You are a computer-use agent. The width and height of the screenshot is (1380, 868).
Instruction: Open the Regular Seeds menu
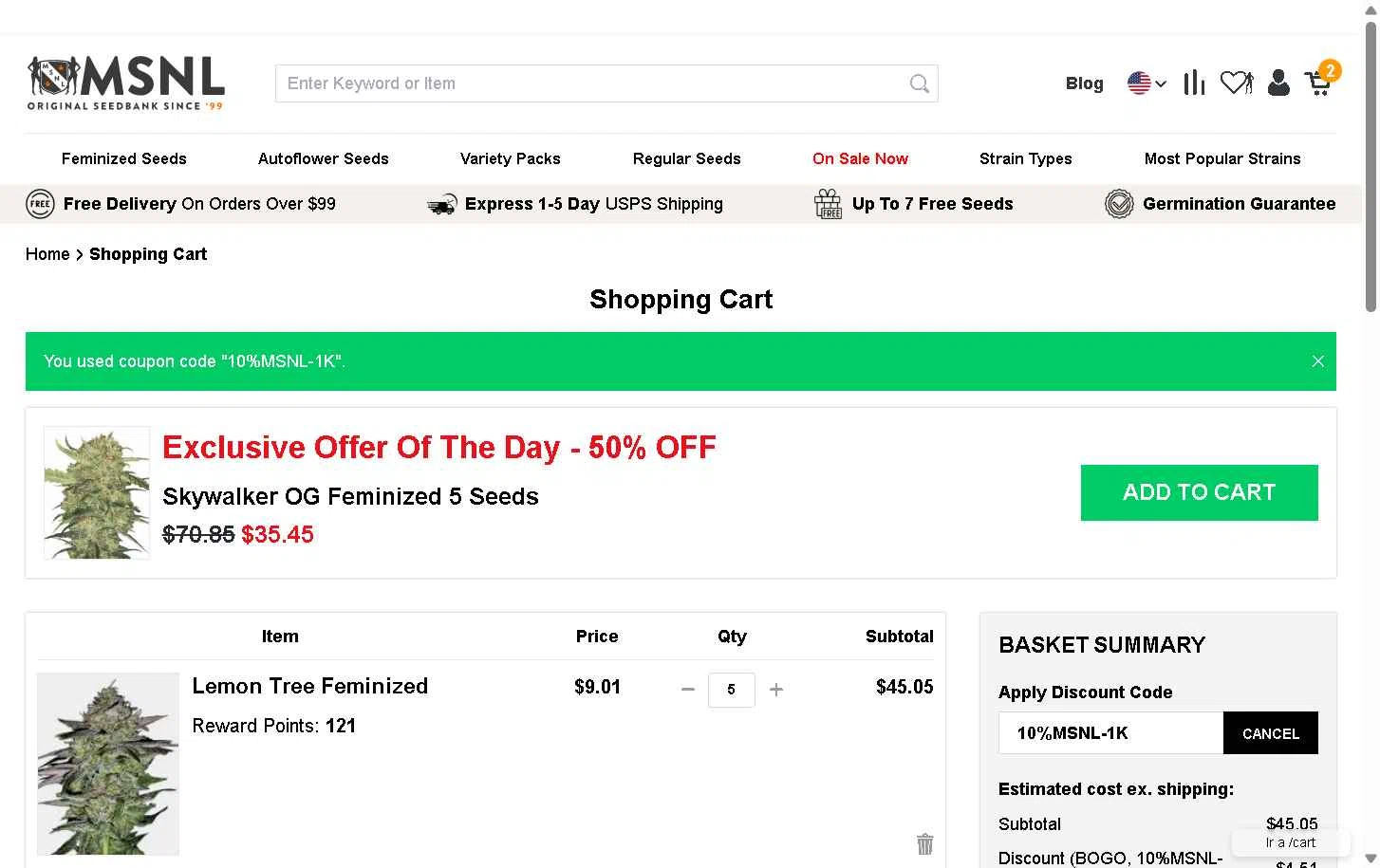click(687, 158)
